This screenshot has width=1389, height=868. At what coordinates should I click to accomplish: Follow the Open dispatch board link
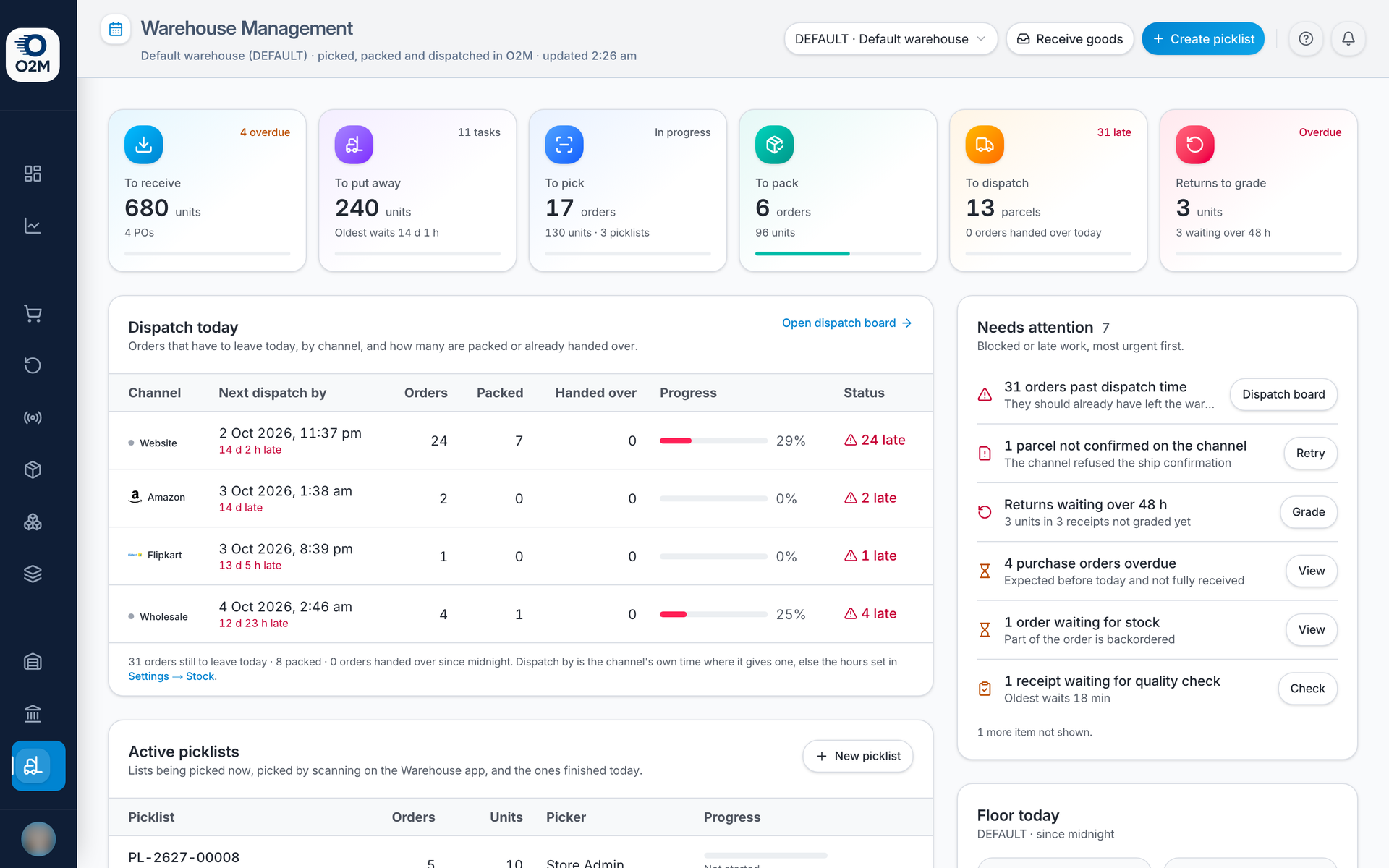[x=846, y=323]
